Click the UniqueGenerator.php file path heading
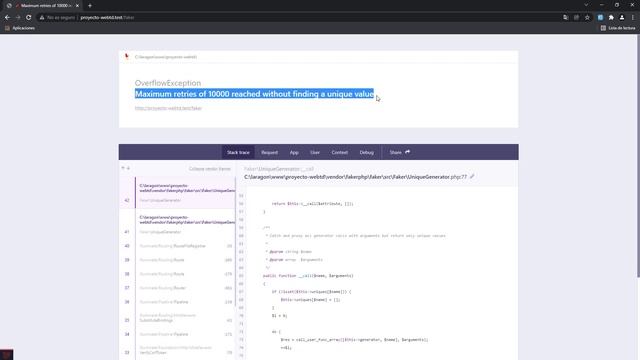The height and width of the screenshot is (360, 640). point(355,177)
